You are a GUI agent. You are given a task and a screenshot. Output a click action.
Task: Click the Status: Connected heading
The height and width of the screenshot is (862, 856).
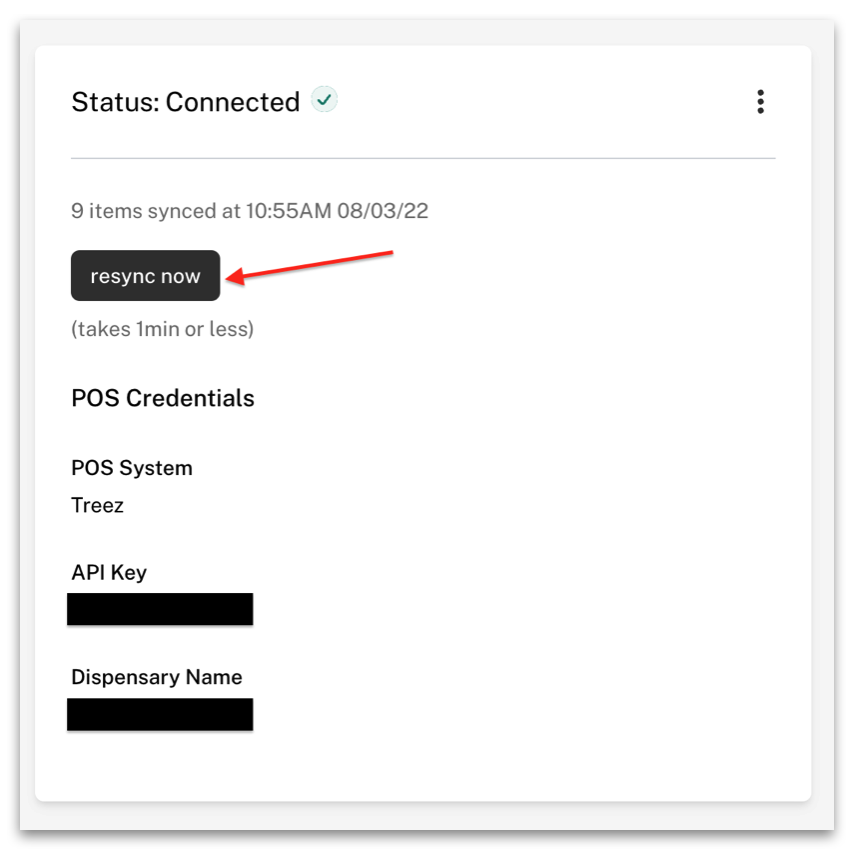point(185,102)
